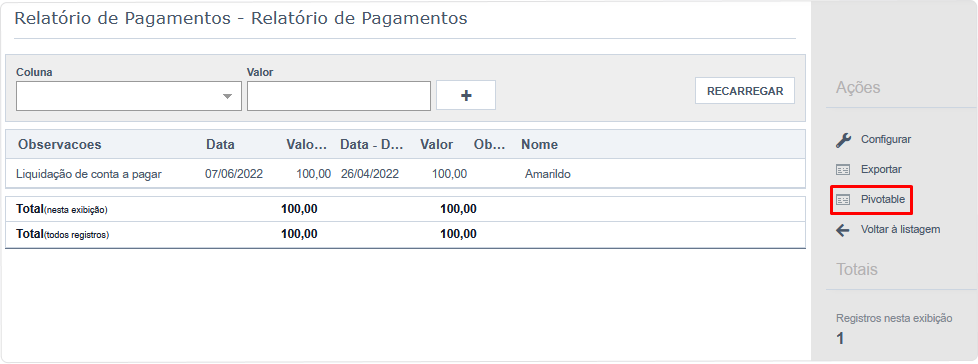Click the Pivotable icon

(843, 199)
